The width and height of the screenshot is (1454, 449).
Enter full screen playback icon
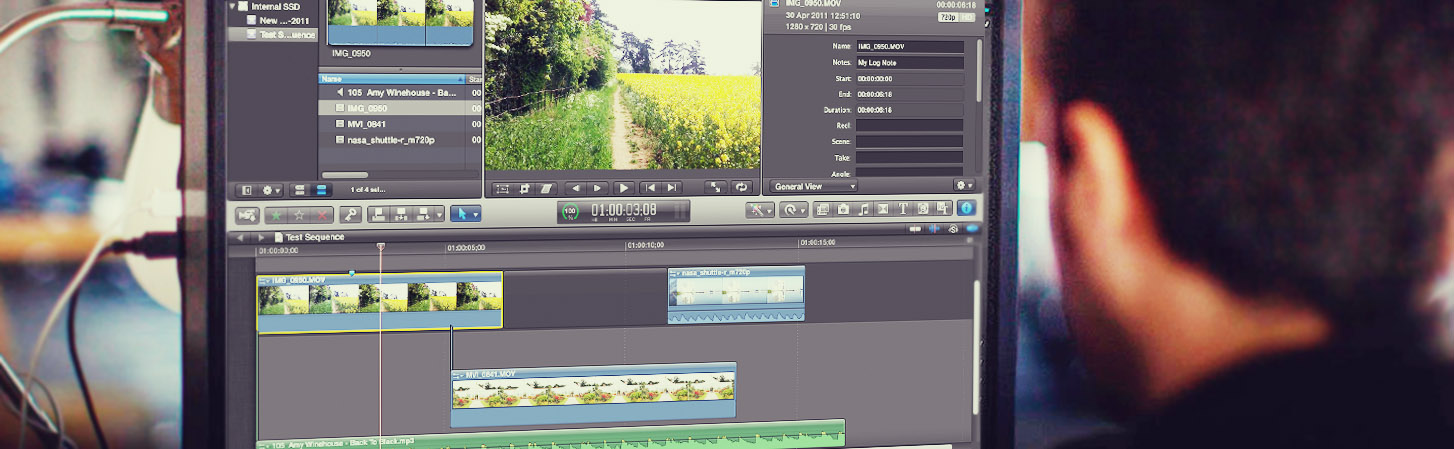click(716, 187)
